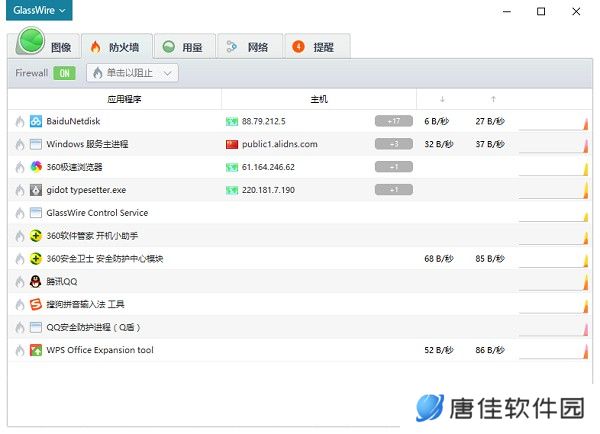The width and height of the screenshot is (600, 434).
Task: Select host 88.79.212.5
Action: coord(264,121)
